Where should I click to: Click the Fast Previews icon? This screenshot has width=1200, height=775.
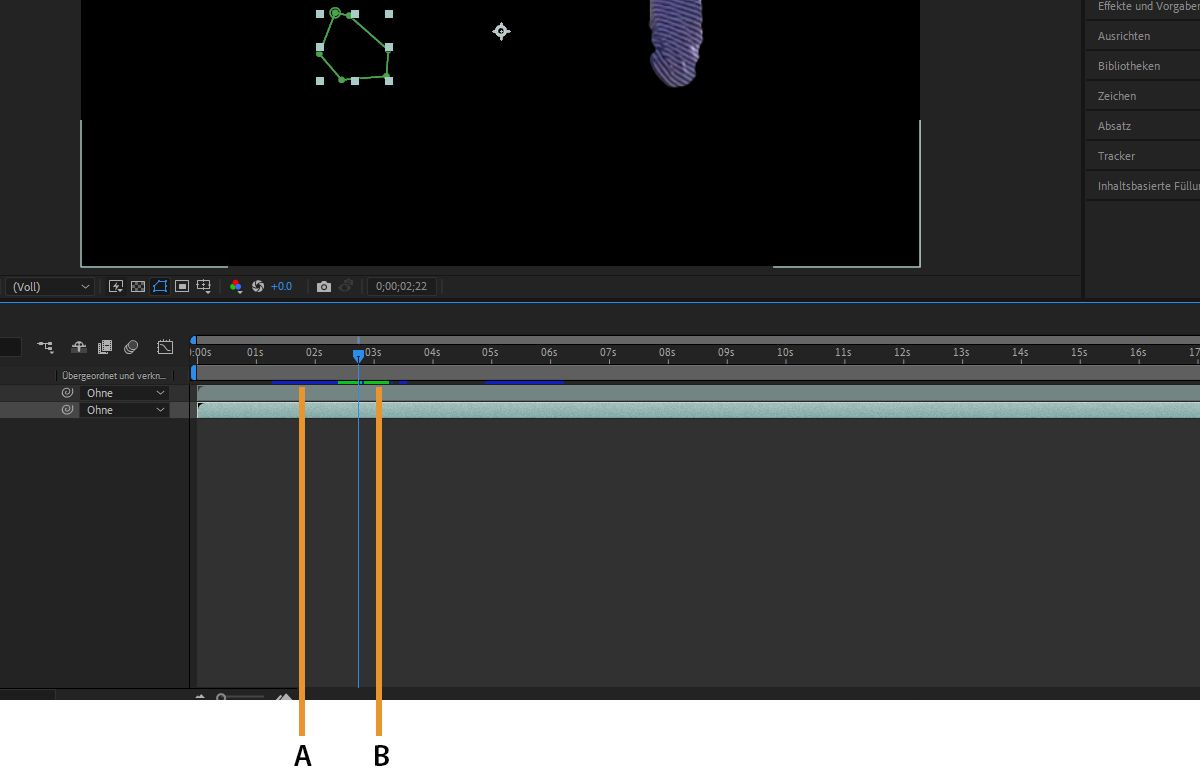[116, 286]
